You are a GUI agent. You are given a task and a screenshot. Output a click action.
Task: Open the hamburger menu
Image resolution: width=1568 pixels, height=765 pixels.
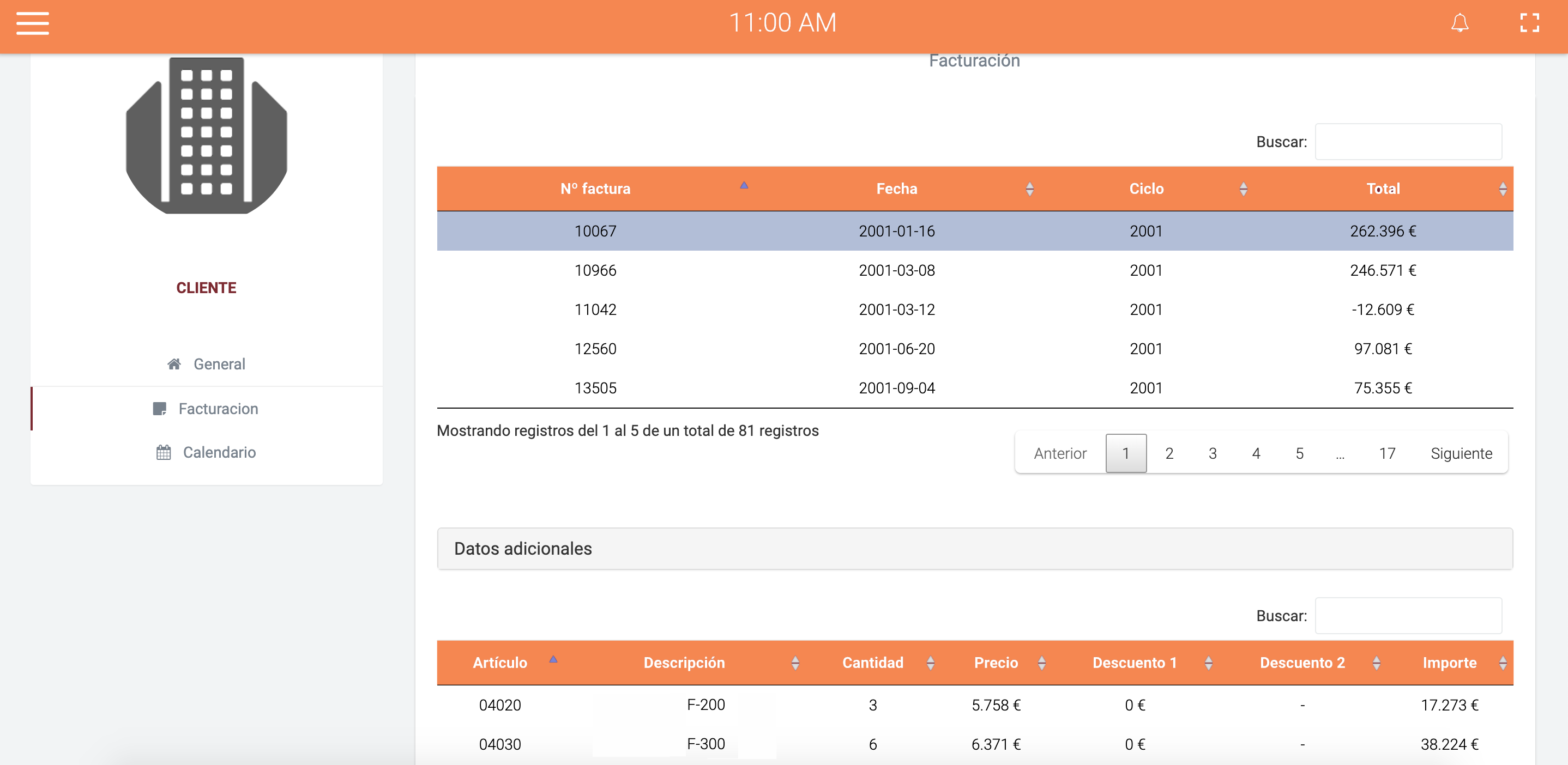click(x=32, y=23)
